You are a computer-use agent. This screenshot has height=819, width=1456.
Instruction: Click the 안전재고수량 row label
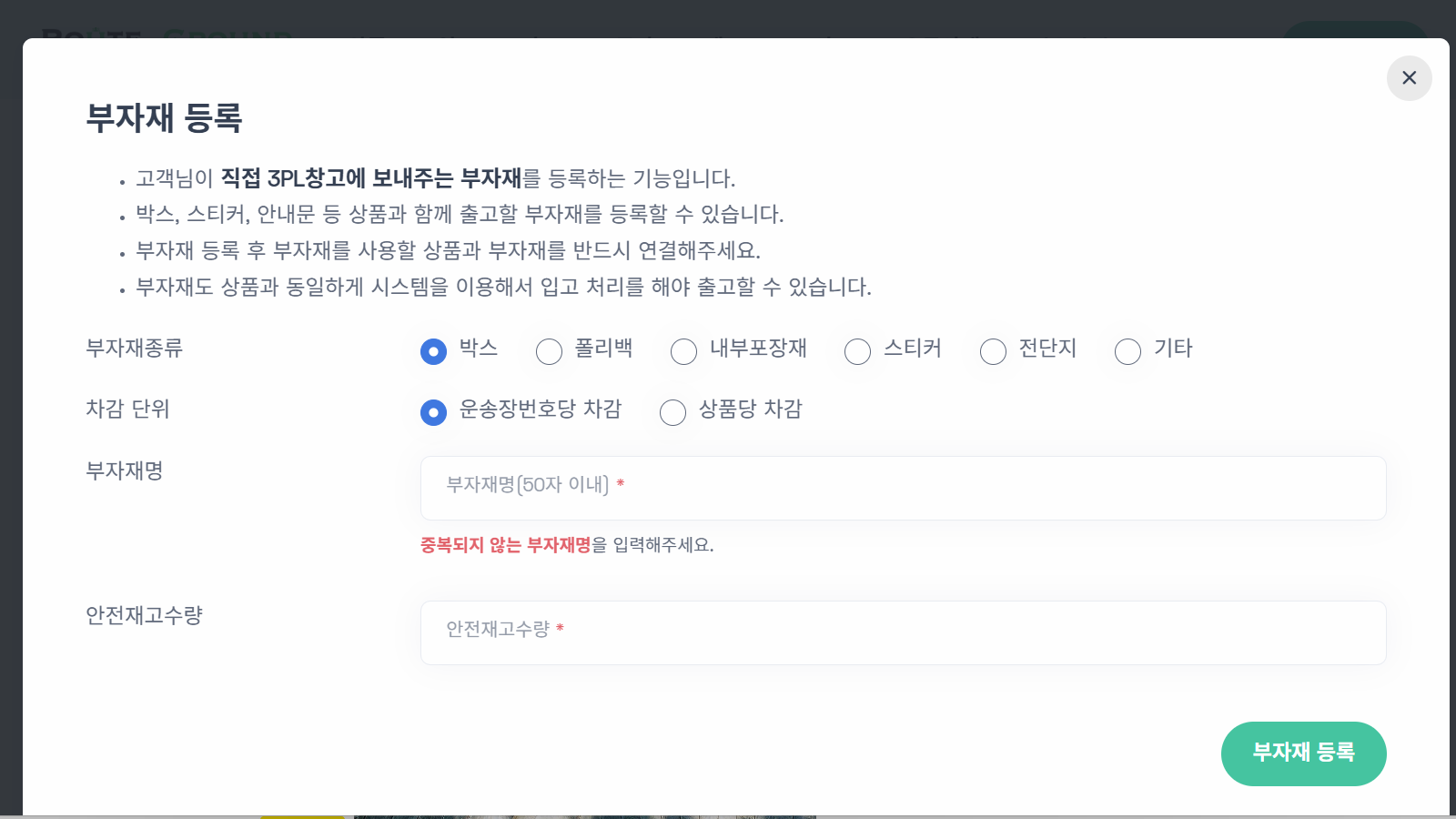(x=146, y=615)
